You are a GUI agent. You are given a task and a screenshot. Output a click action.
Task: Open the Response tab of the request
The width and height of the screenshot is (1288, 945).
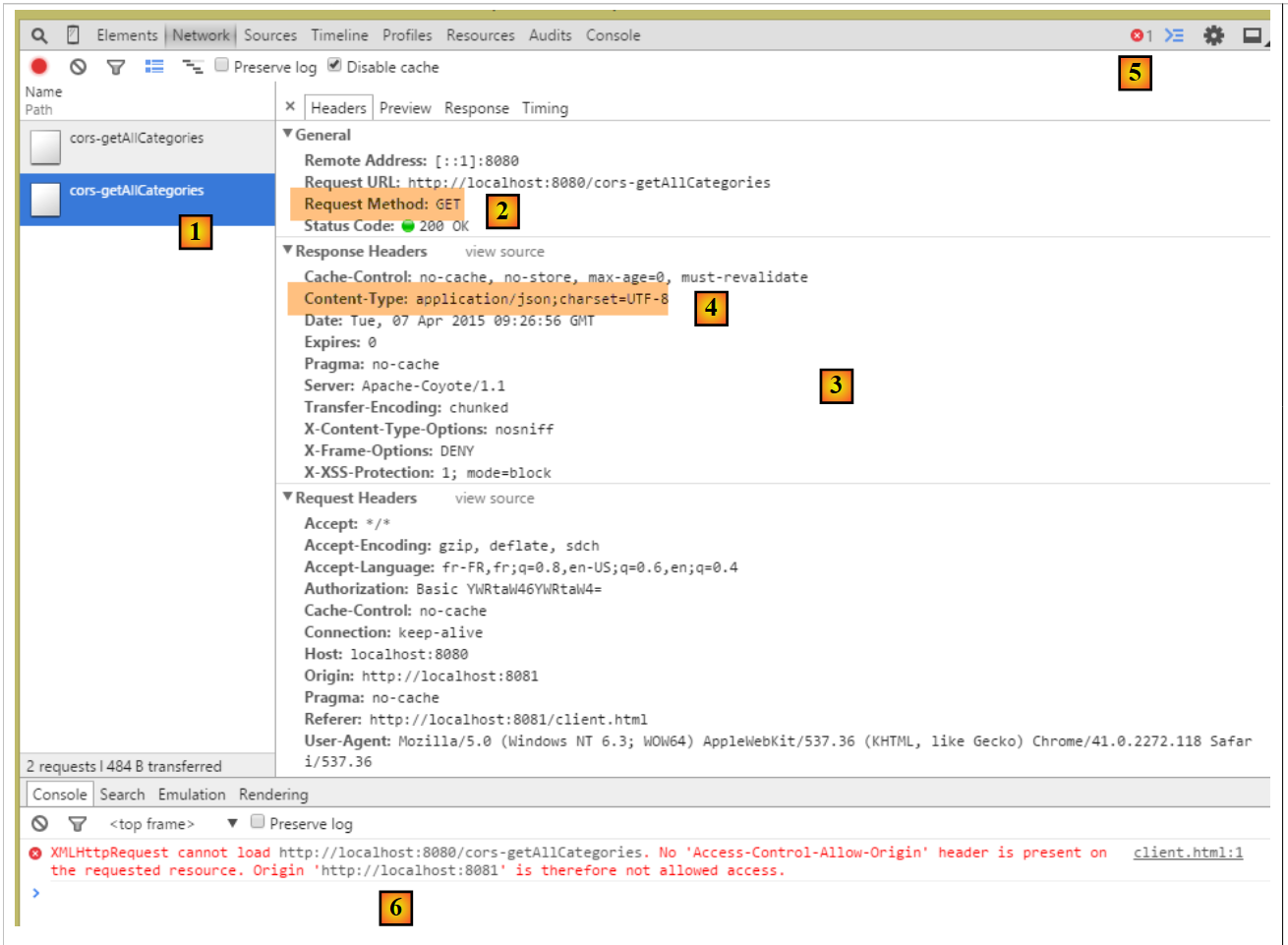[476, 108]
